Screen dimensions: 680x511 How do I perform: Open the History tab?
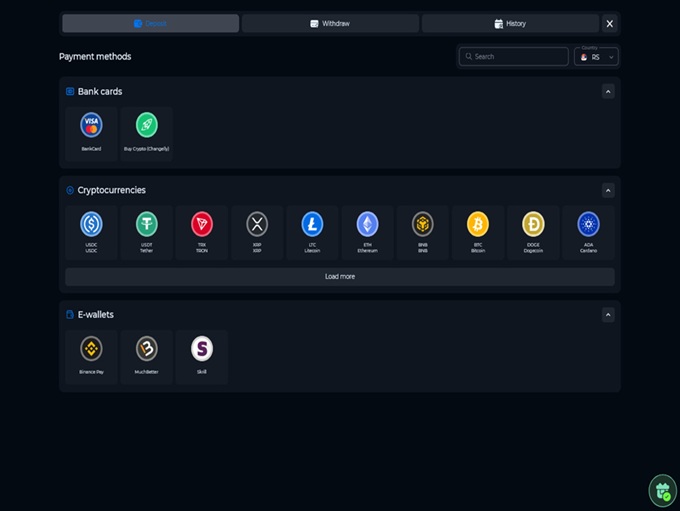coord(509,23)
